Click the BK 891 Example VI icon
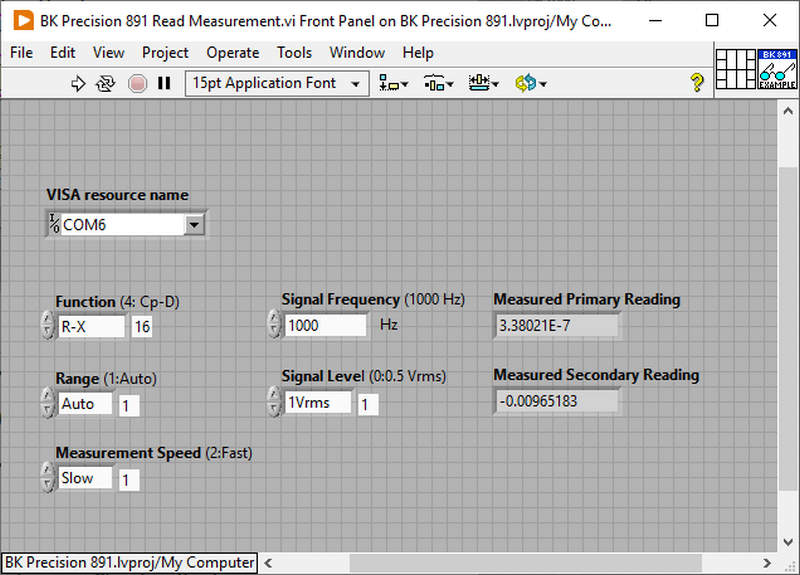This screenshot has height=575, width=800. click(x=777, y=69)
